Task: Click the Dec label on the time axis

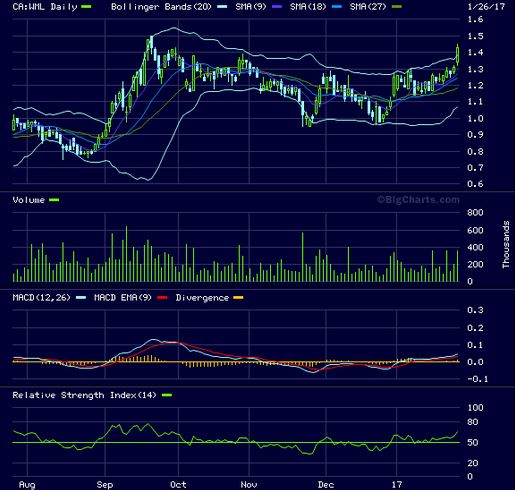Action: click(326, 485)
